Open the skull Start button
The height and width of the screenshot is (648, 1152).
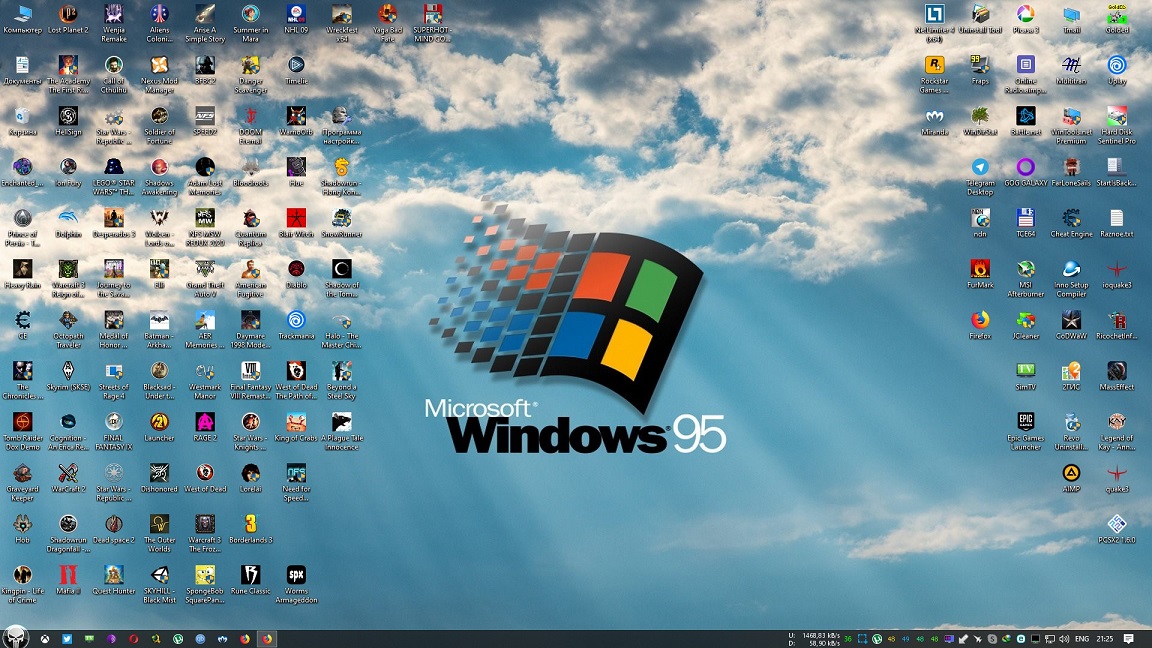(15, 636)
